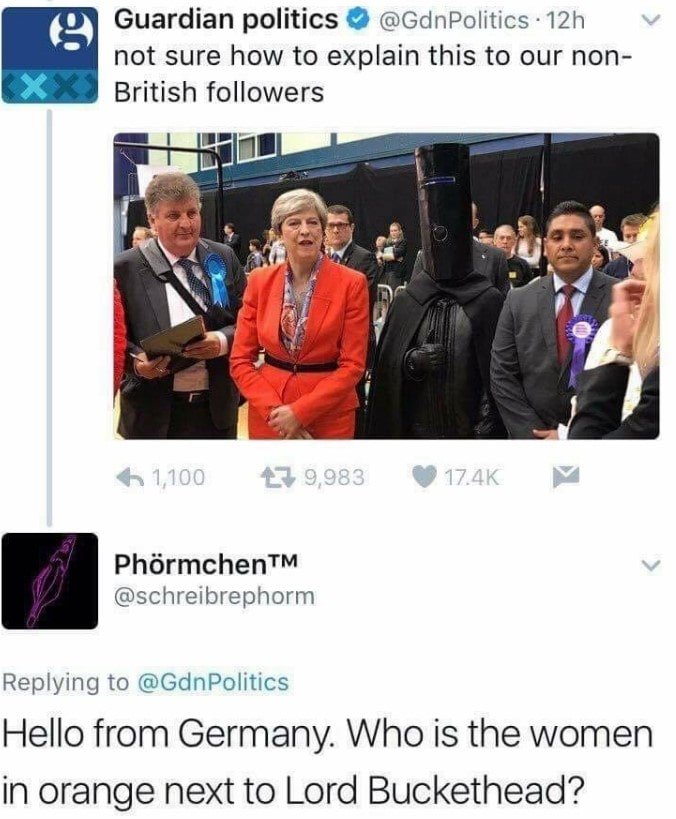Open the attached tweet photo
This screenshot has height=819, width=676.
(x=387, y=286)
